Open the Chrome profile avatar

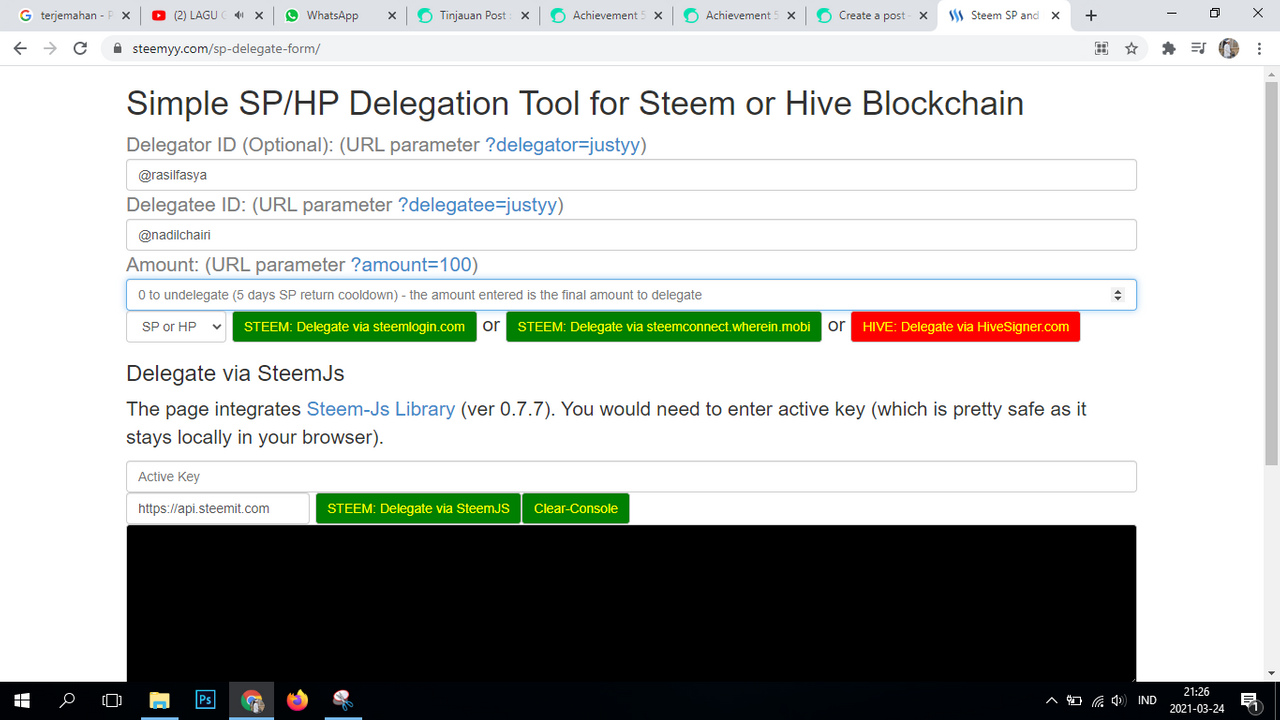tap(1229, 48)
